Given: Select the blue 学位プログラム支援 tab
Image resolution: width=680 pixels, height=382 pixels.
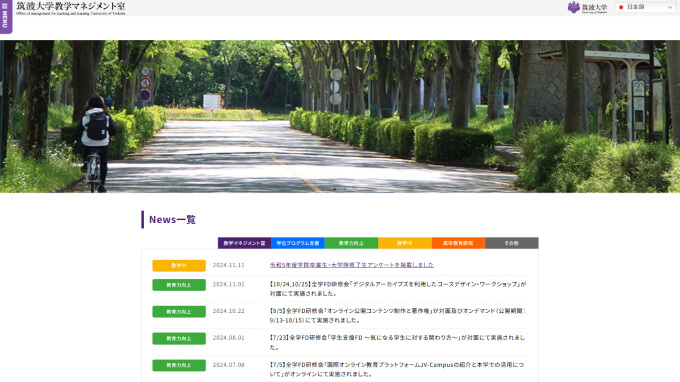Looking at the screenshot, I should [298, 243].
